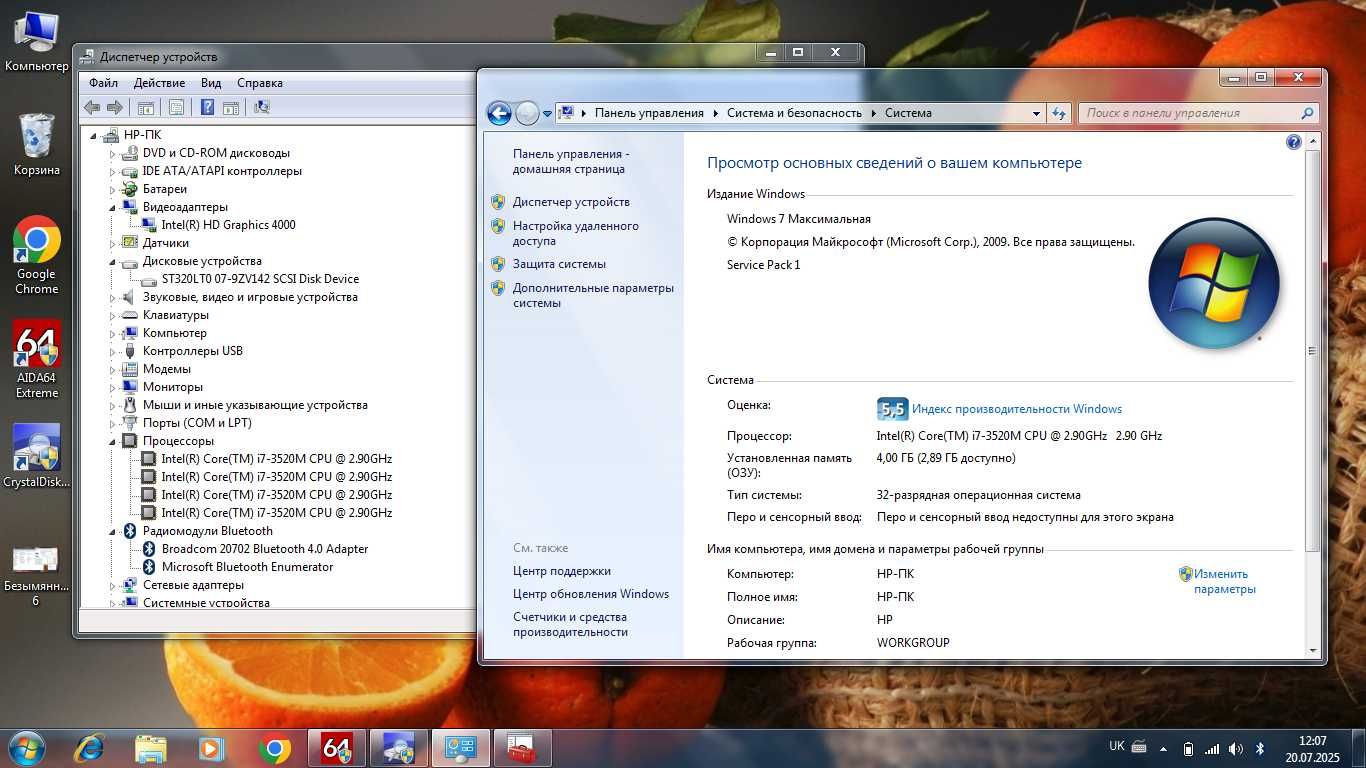Screen dimensions: 1366x768
Task: Open Центр обновления Windows link
Action: (x=591, y=594)
